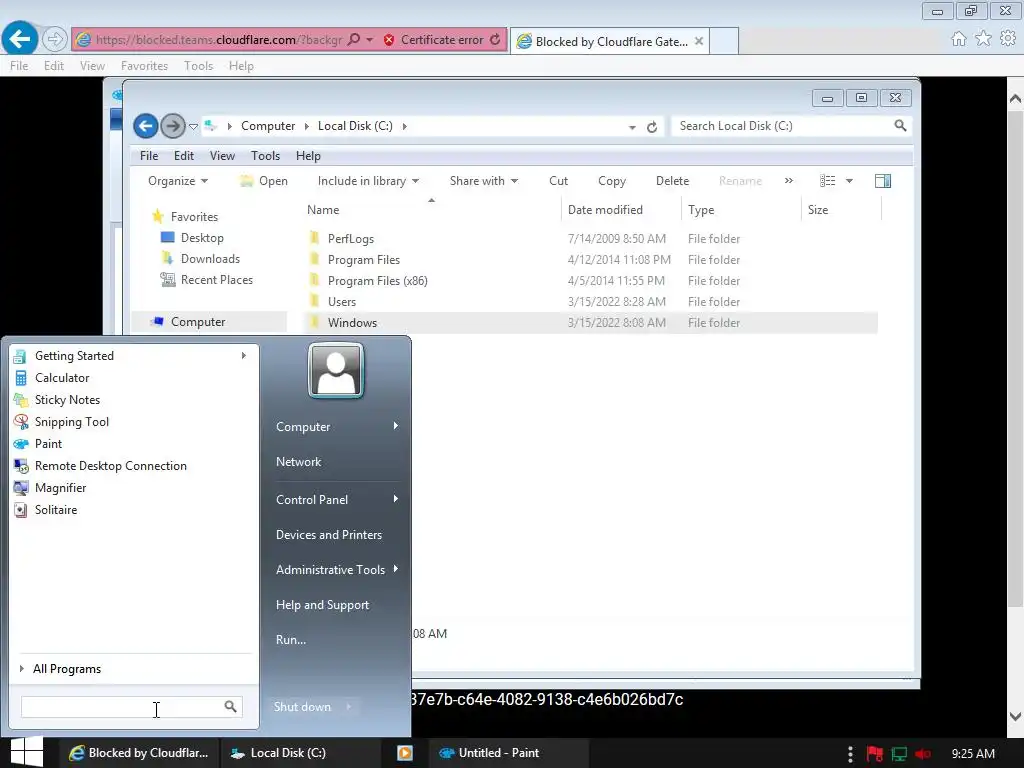Image resolution: width=1024 pixels, height=768 pixels.
Task: Click the refresh icon in the IE address bar
Action: 496,40
